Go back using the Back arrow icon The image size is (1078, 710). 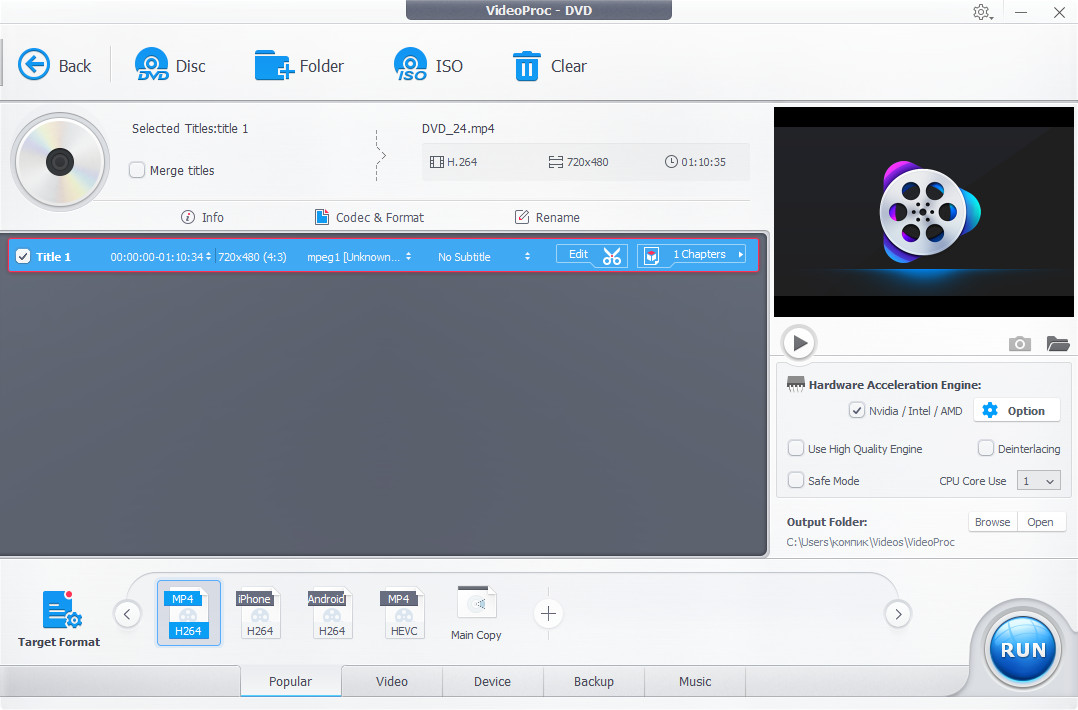click(34, 65)
